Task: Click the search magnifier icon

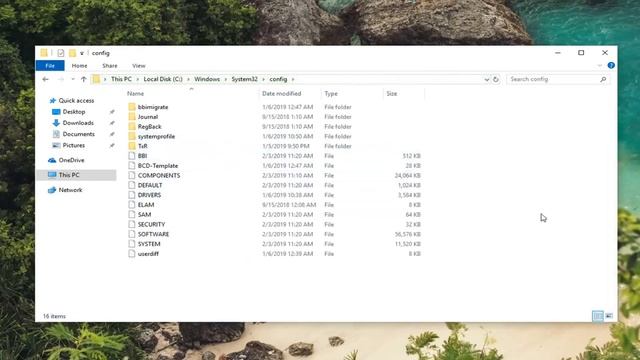Action: pos(603,79)
